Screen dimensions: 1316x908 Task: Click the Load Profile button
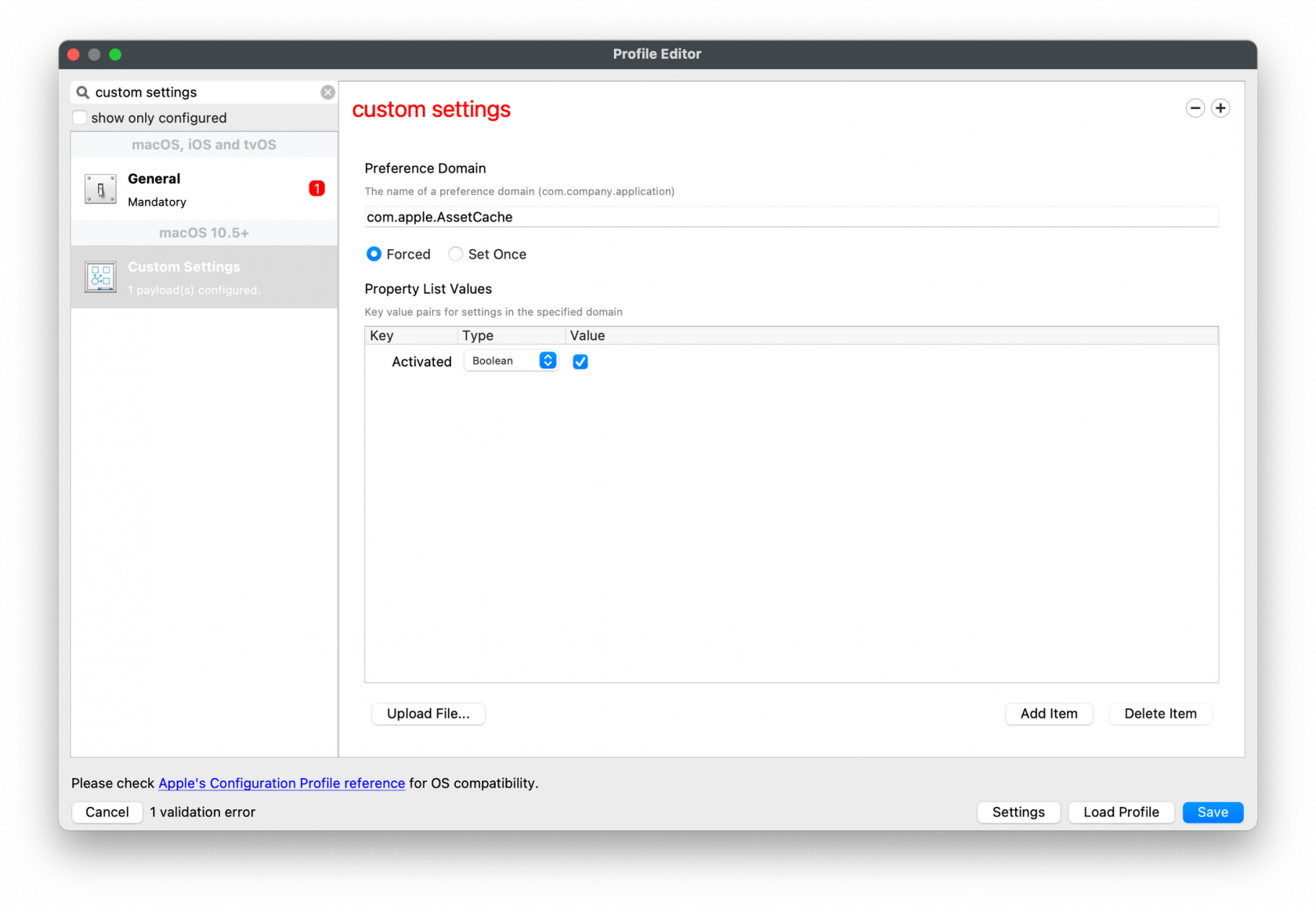(1121, 812)
